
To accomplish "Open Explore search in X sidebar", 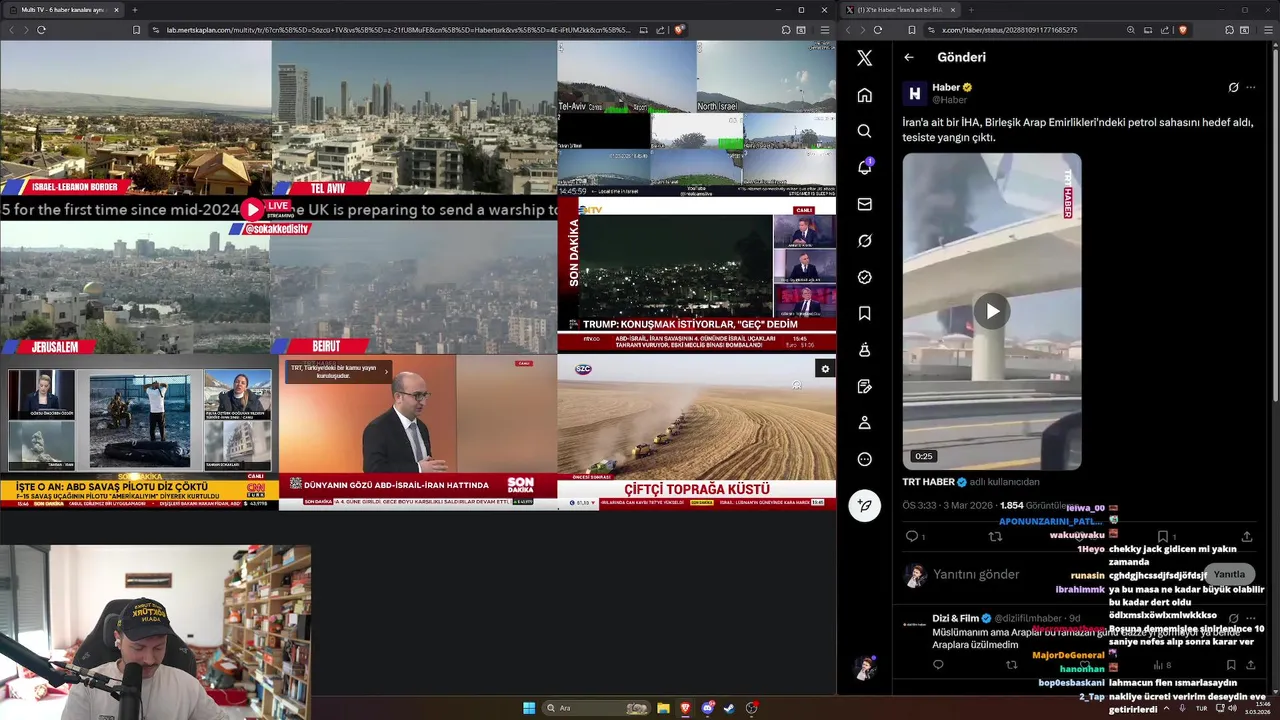I will click(x=865, y=131).
